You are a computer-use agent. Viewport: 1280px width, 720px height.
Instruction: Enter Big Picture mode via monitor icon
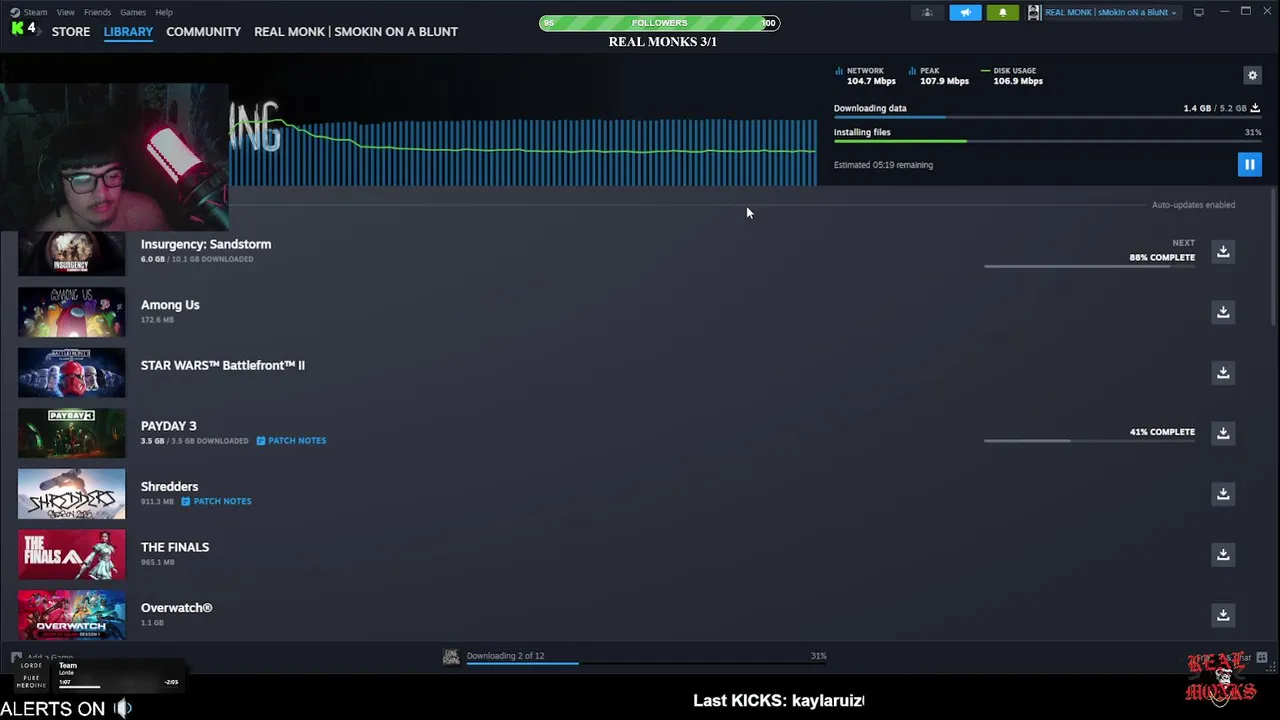point(1199,12)
